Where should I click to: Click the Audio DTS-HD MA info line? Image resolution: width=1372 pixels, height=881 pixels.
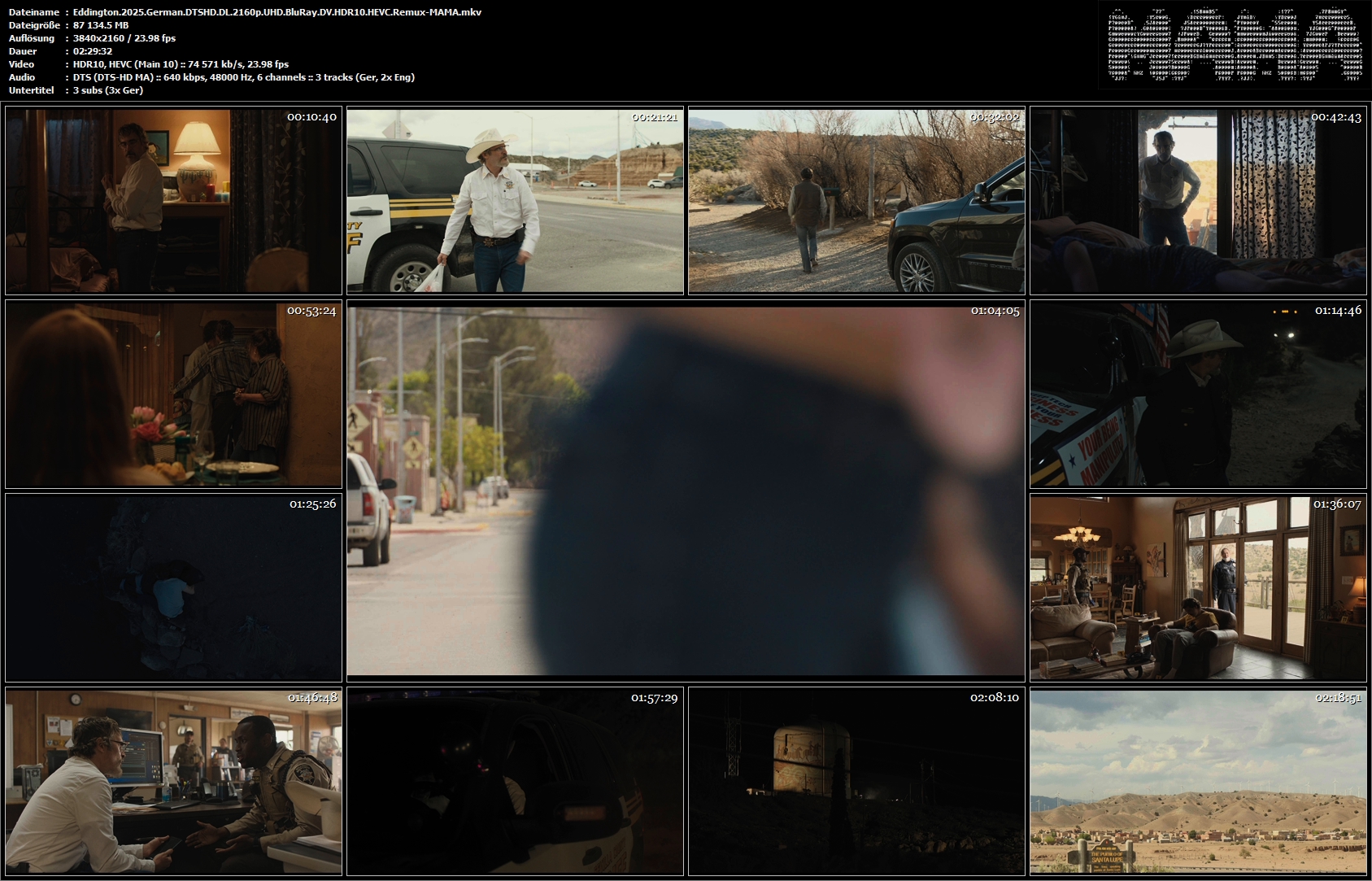click(244, 77)
